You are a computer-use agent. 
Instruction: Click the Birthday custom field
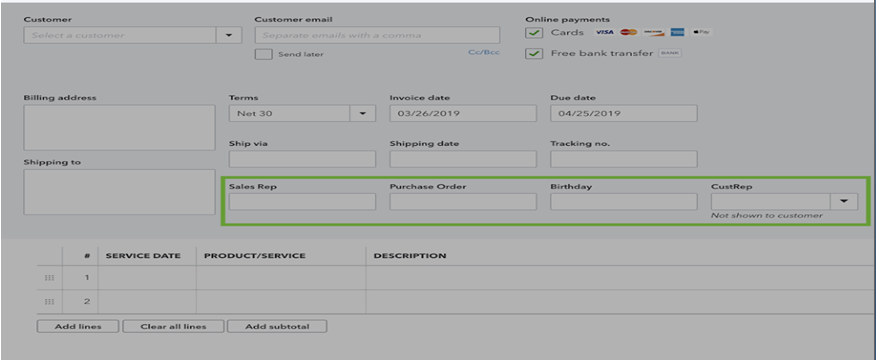(x=624, y=202)
